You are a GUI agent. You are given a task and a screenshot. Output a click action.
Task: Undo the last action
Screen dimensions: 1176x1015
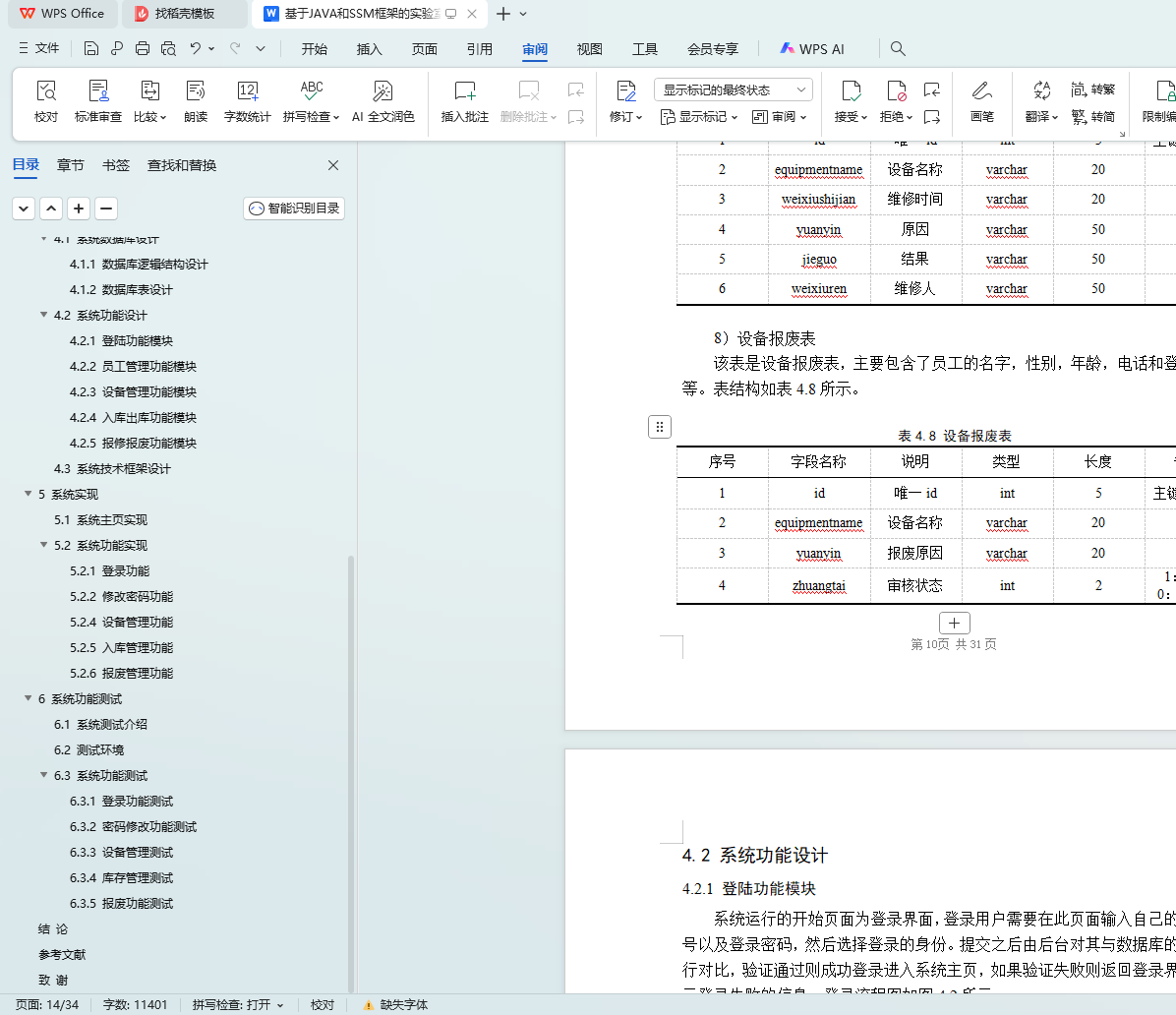[196, 49]
